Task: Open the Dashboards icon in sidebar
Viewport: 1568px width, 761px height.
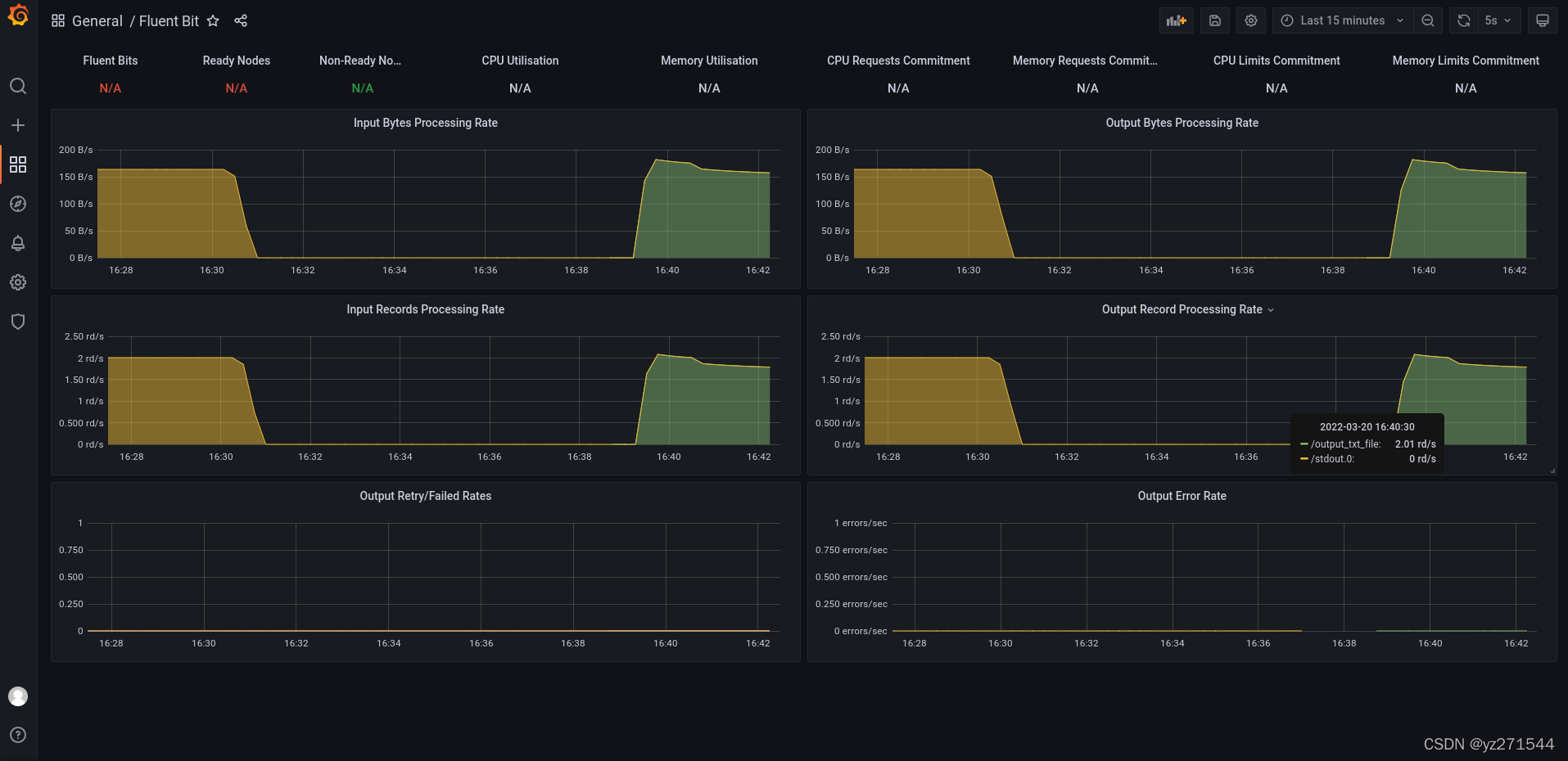Action: pyautogui.click(x=18, y=164)
